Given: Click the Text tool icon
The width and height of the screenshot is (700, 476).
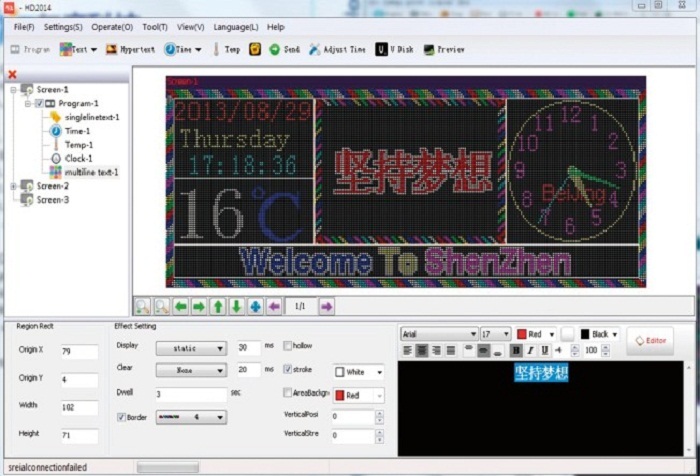Looking at the screenshot, I should coord(66,49).
